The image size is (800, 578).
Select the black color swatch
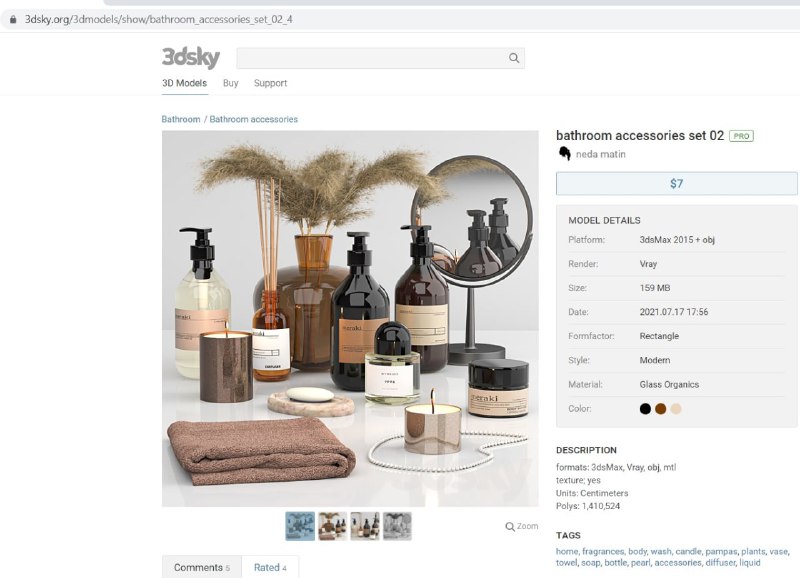click(645, 409)
